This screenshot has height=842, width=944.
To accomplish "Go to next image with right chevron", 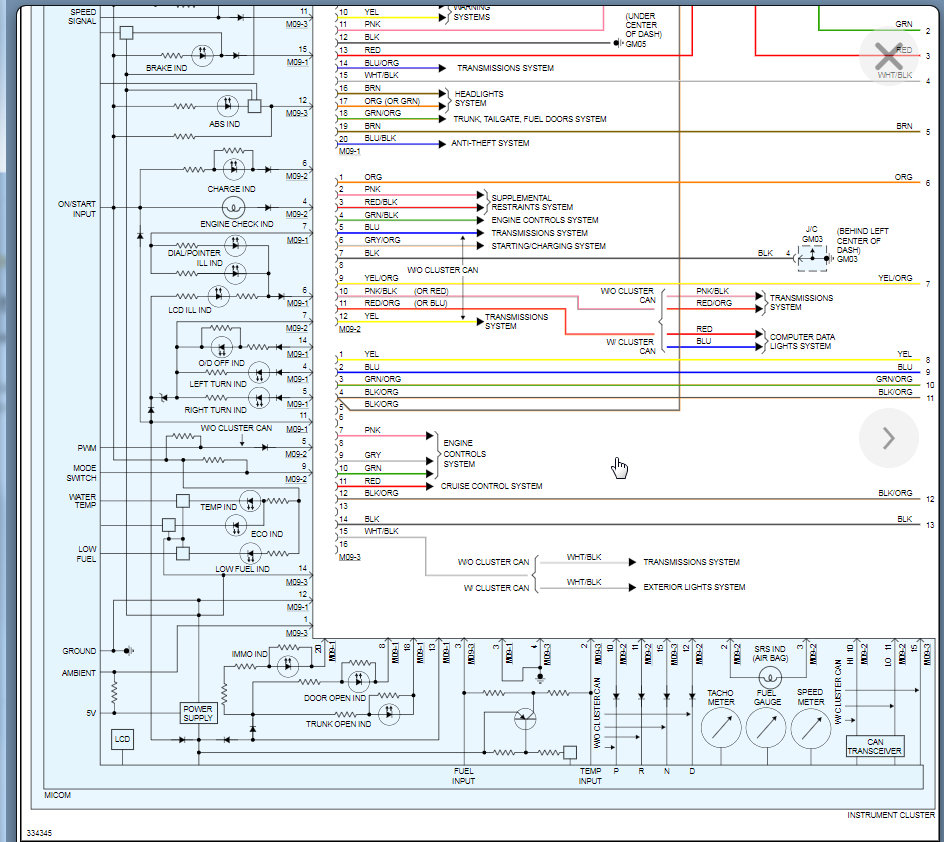I will coord(889,438).
